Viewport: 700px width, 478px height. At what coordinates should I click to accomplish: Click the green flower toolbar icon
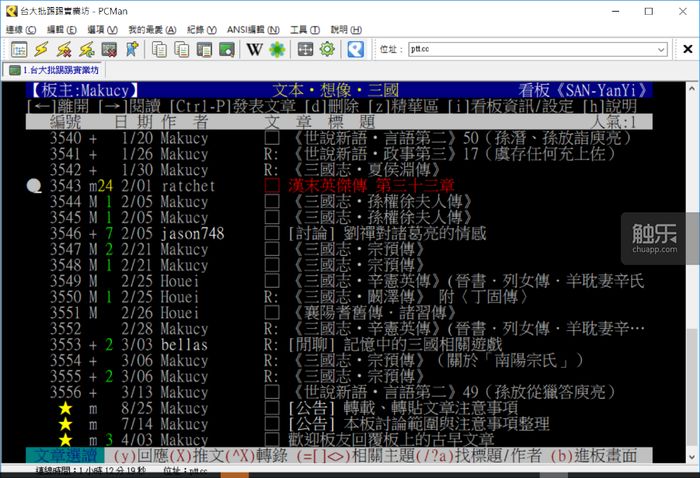tap(277, 49)
